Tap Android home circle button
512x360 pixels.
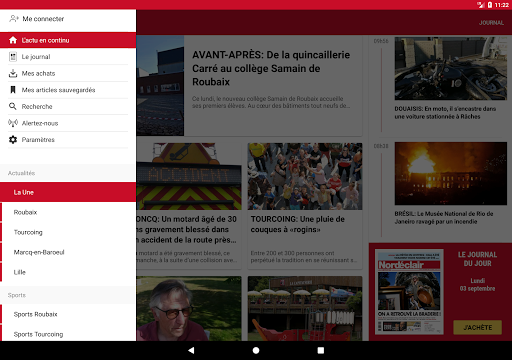256,350
